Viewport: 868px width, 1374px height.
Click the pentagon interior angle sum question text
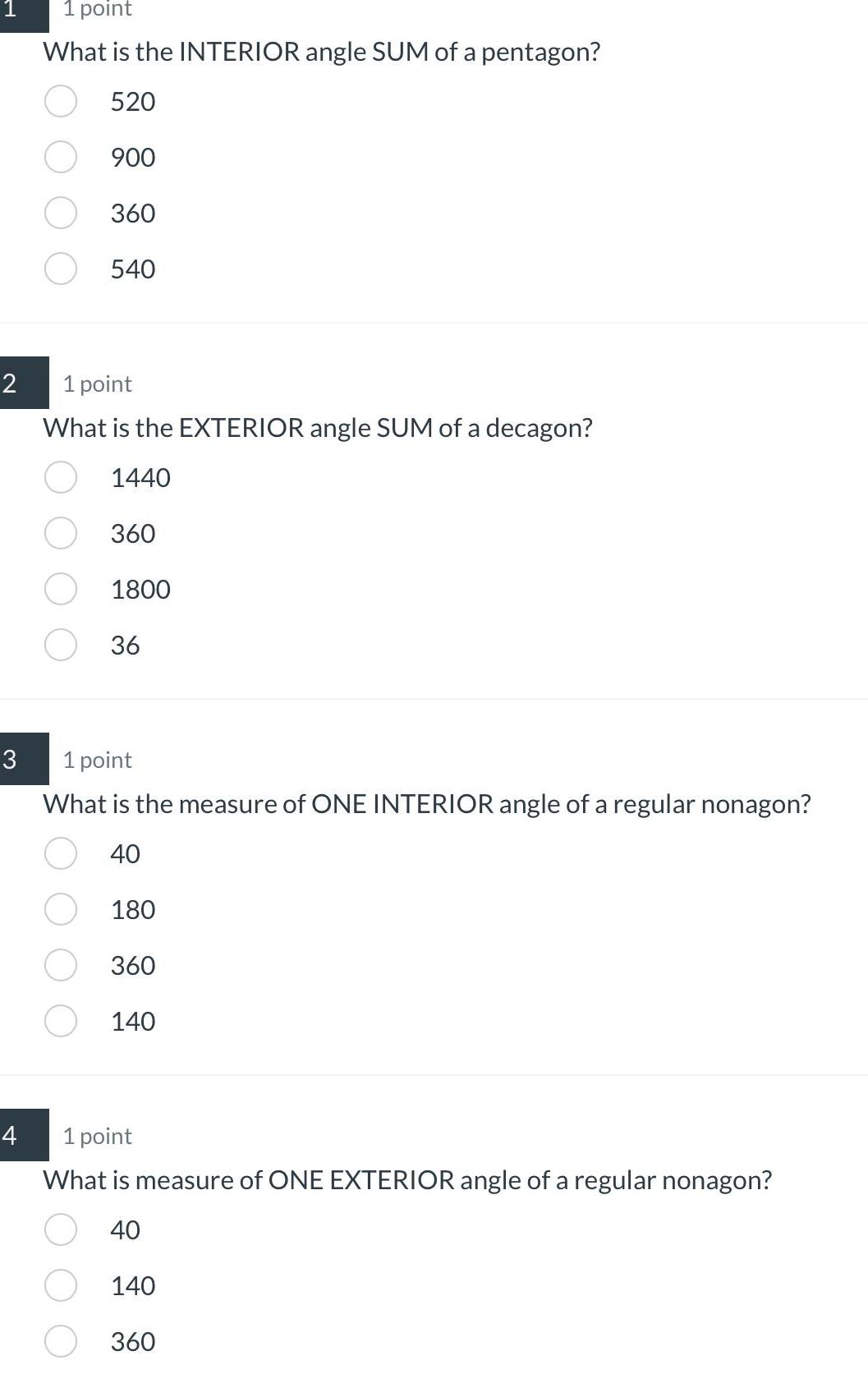(321, 52)
